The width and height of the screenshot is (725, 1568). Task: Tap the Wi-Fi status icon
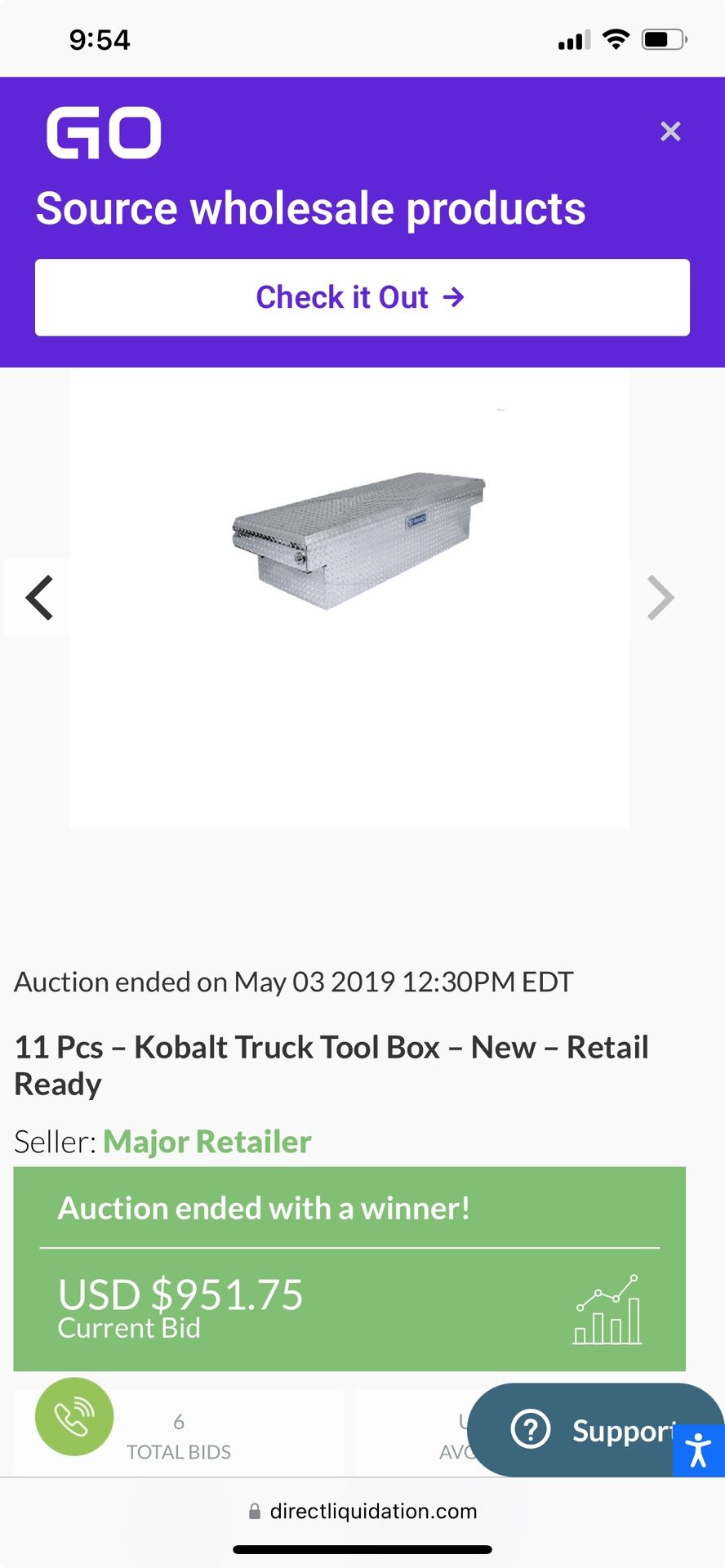(616, 39)
